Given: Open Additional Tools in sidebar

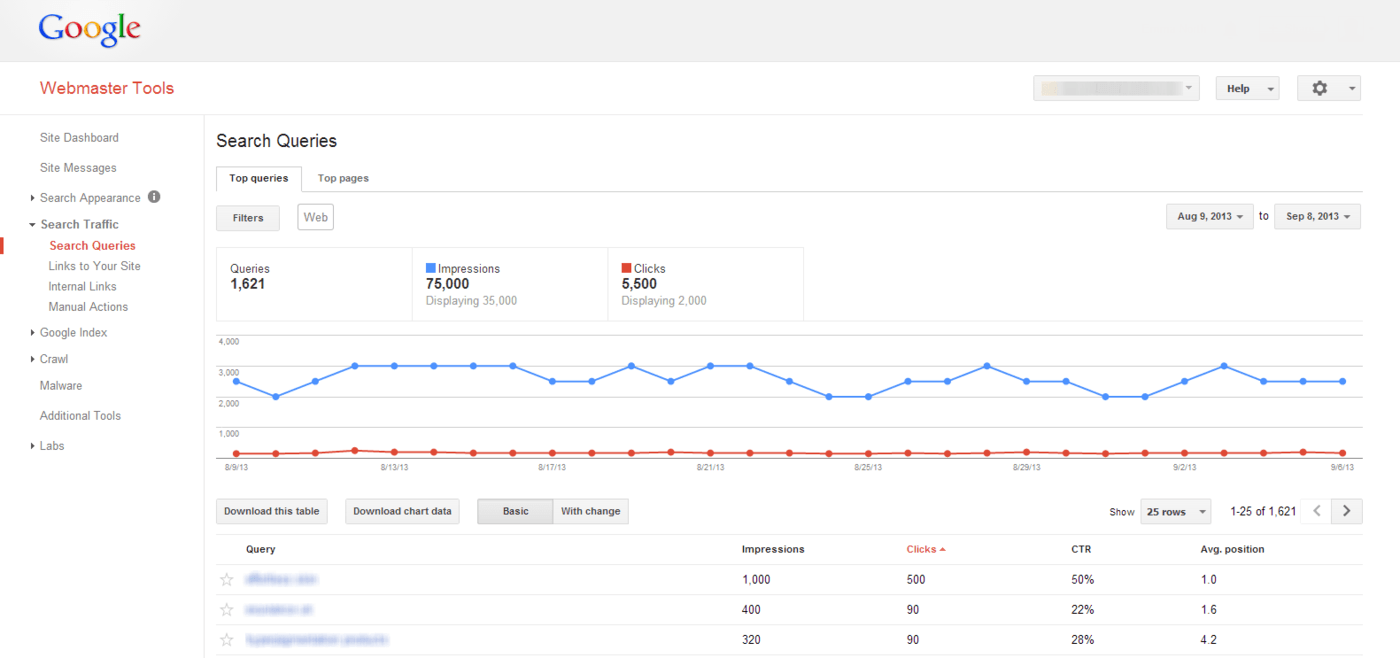Looking at the screenshot, I should click(80, 416).
